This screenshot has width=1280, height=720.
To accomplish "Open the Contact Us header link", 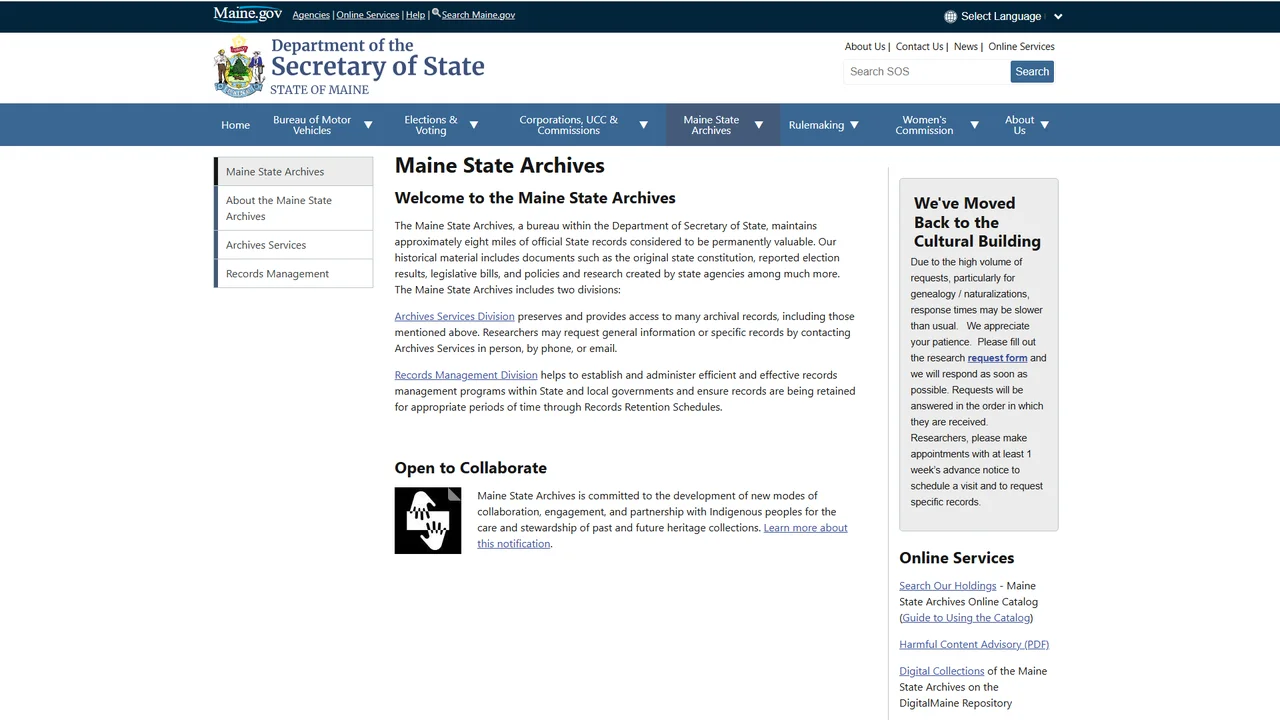I will click(919, 46).
